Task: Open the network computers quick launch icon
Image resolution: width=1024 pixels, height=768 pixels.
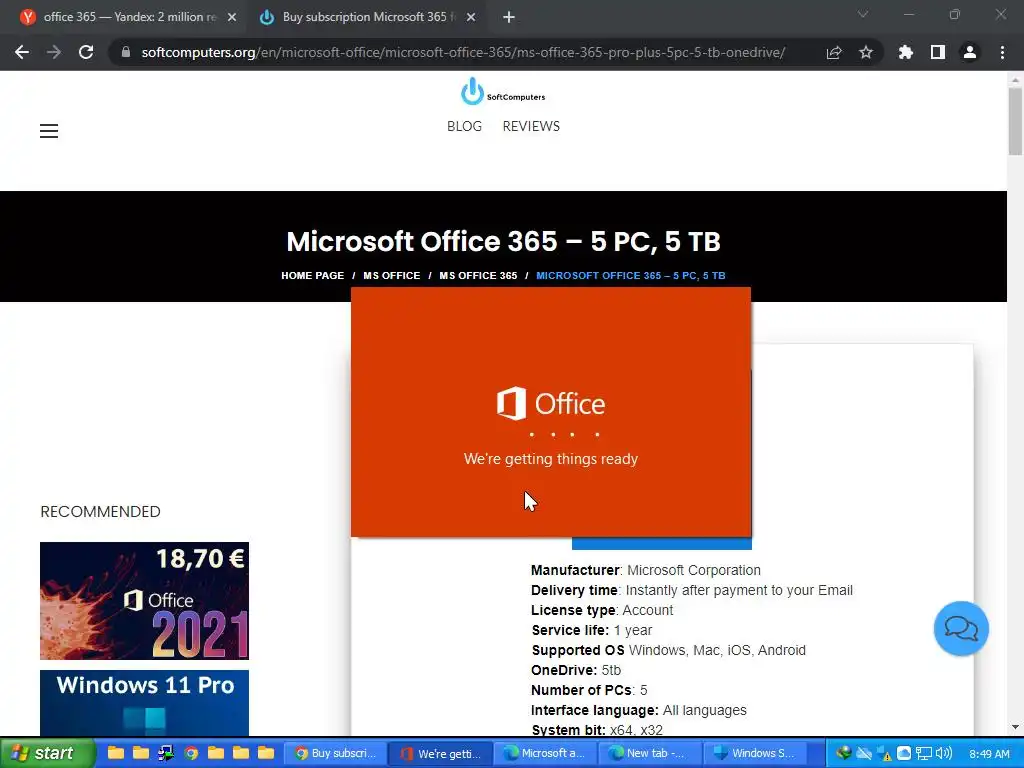Action: coord(166,753)
